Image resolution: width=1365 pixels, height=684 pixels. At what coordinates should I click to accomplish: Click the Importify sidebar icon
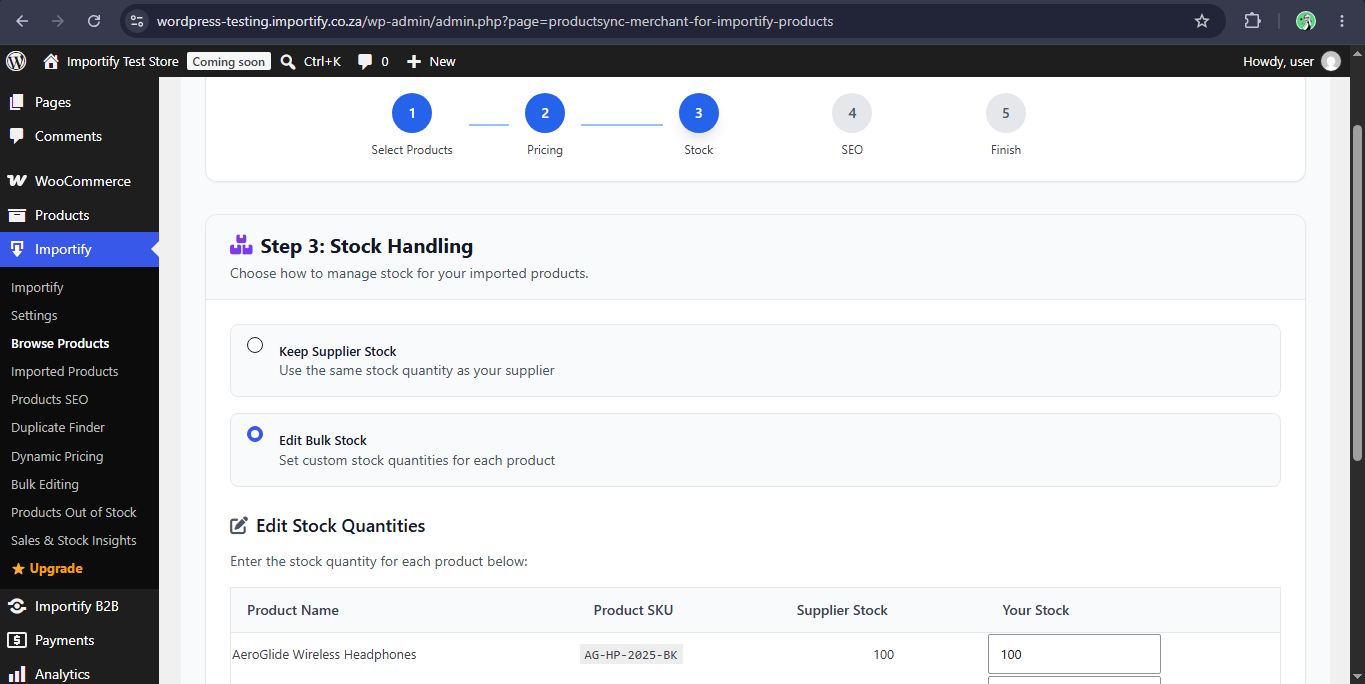pyautogui.click(x=17, y=249)
